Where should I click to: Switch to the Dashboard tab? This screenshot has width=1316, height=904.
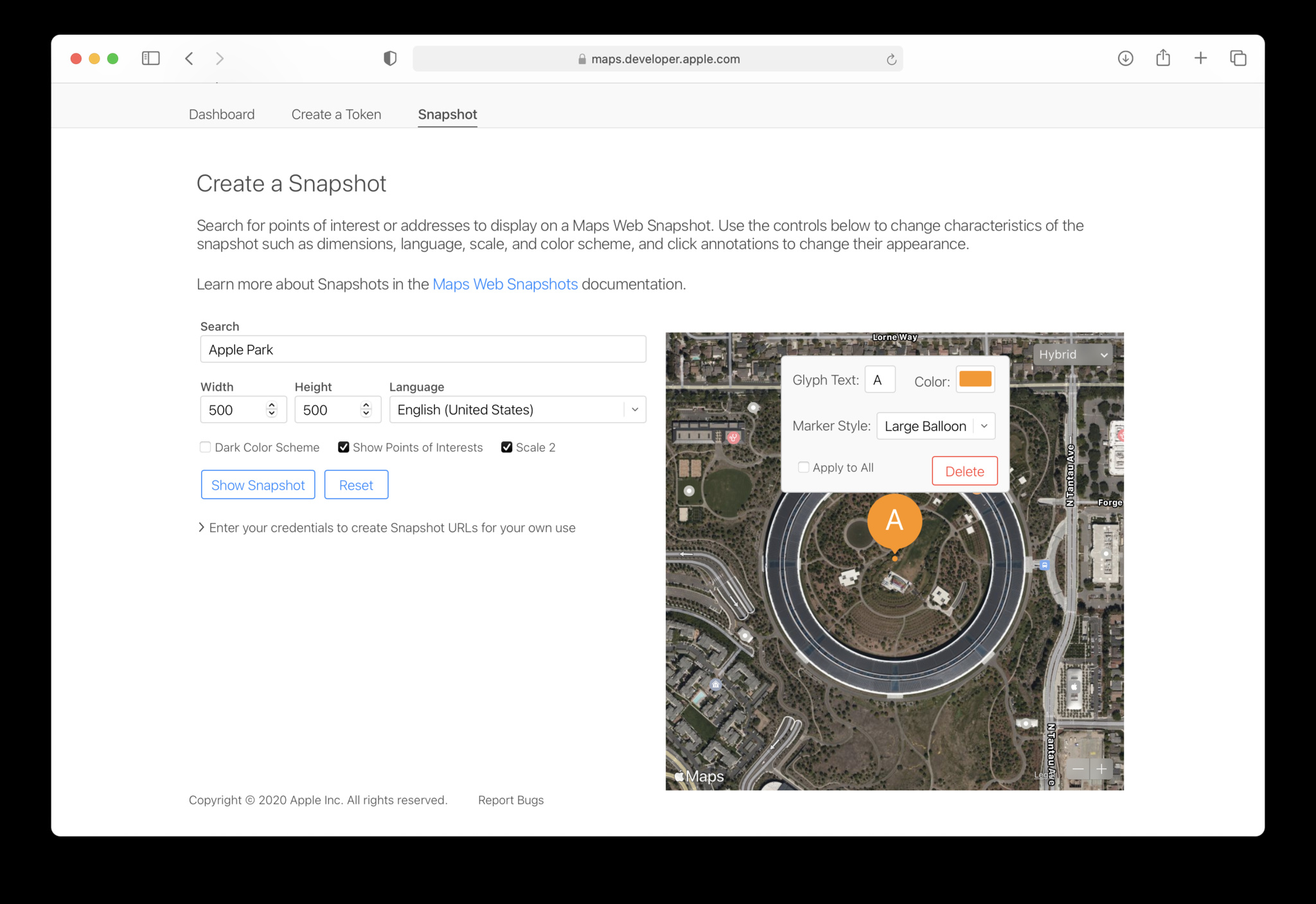point(222,114)
